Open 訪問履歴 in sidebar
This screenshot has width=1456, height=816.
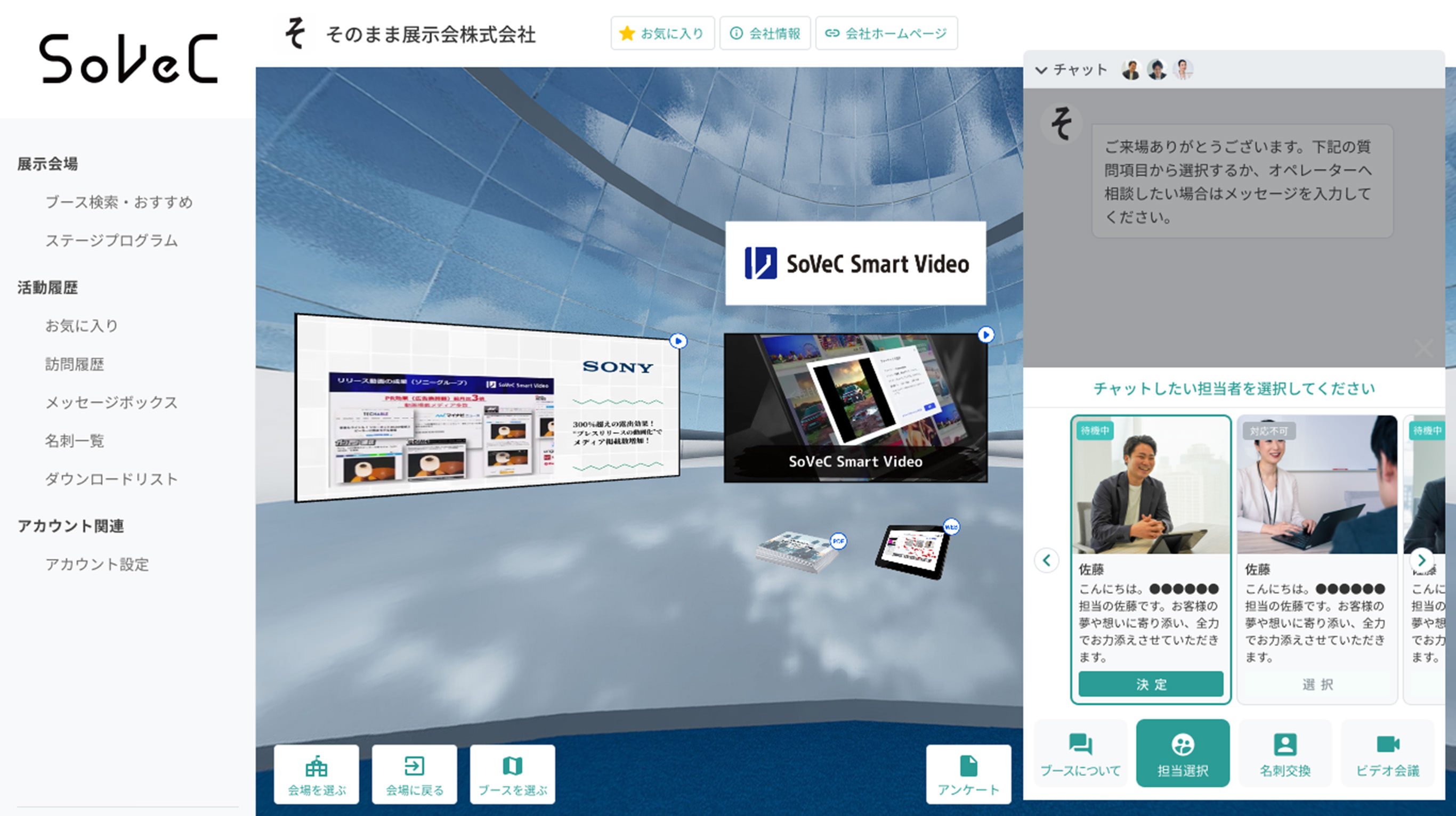tap(75, 364)
